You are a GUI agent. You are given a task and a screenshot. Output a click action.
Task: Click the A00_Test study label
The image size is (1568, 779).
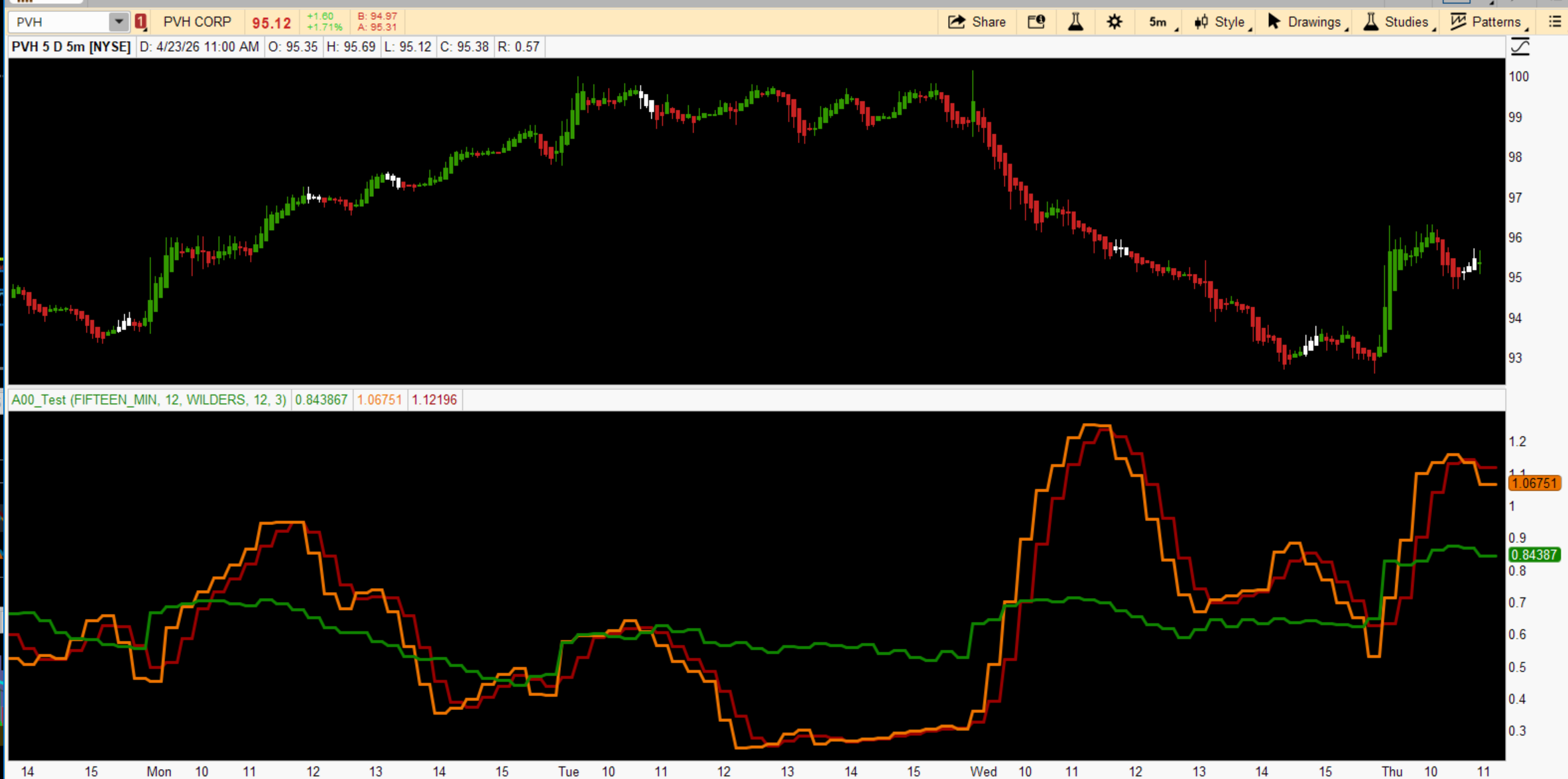click(x=149, y=400)
